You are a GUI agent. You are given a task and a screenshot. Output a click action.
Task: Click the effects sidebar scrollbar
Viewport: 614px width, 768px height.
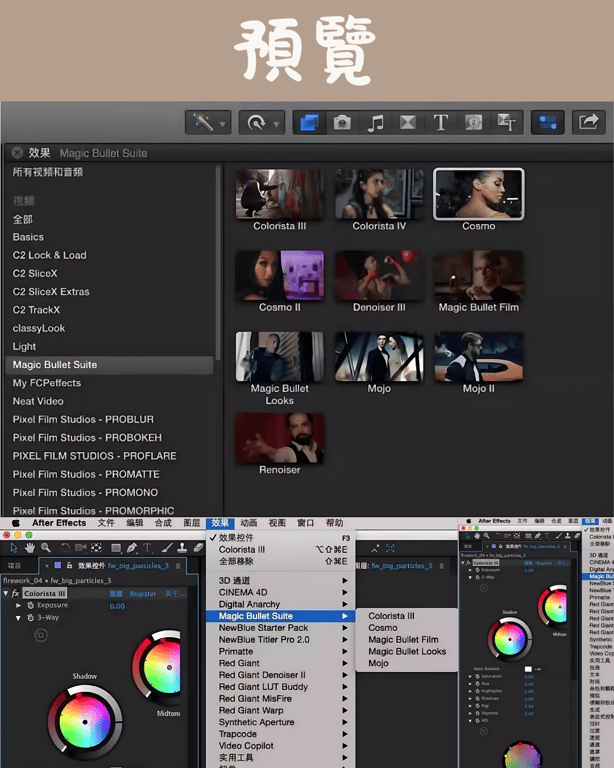[x=217, y=263]
